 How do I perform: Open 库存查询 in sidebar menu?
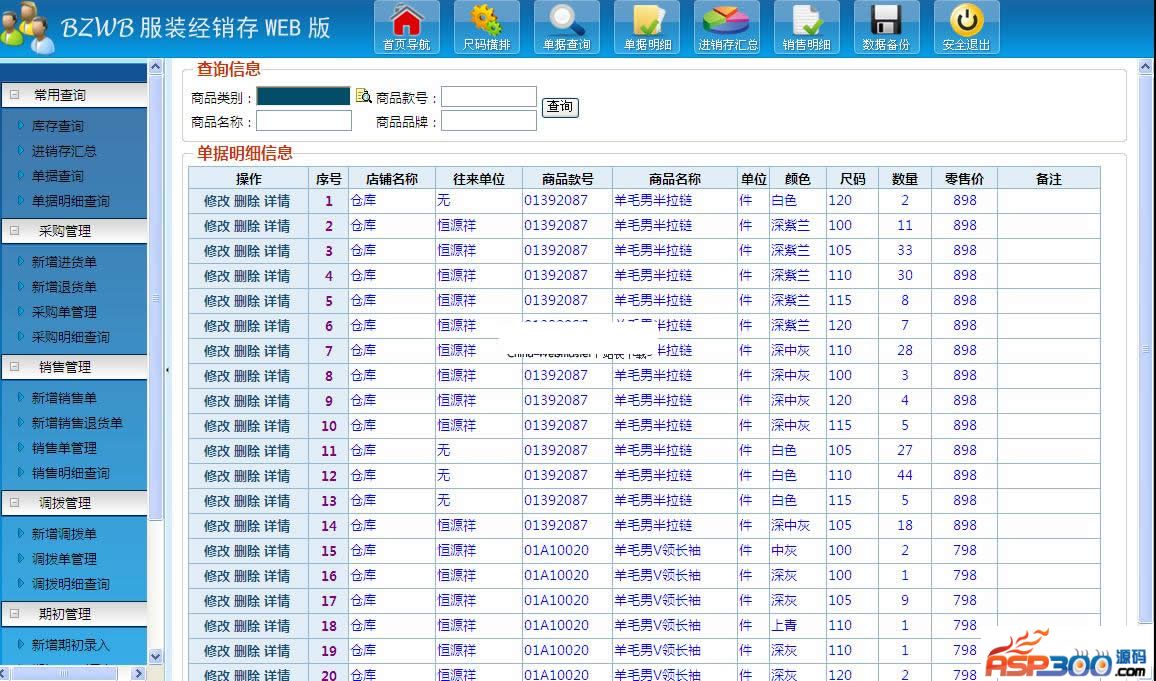click(x=57, y=126)
